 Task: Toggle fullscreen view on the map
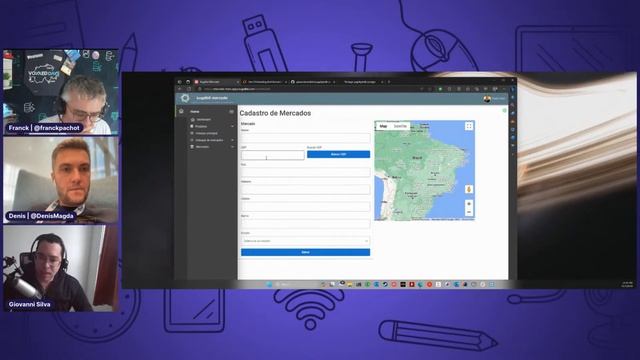tap(469, 127)
